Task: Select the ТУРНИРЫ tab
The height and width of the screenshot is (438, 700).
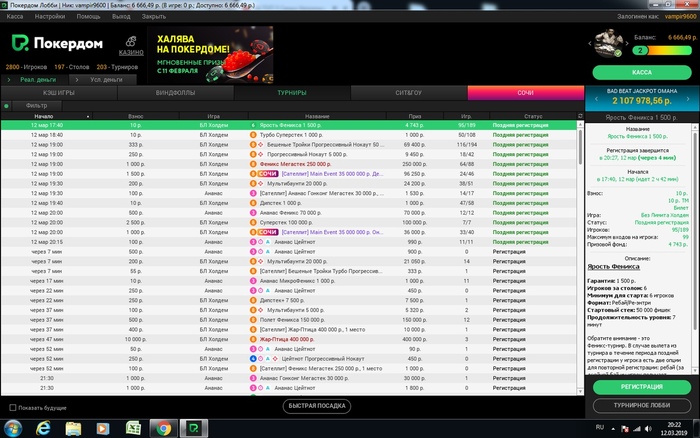Action: (292, 93)
